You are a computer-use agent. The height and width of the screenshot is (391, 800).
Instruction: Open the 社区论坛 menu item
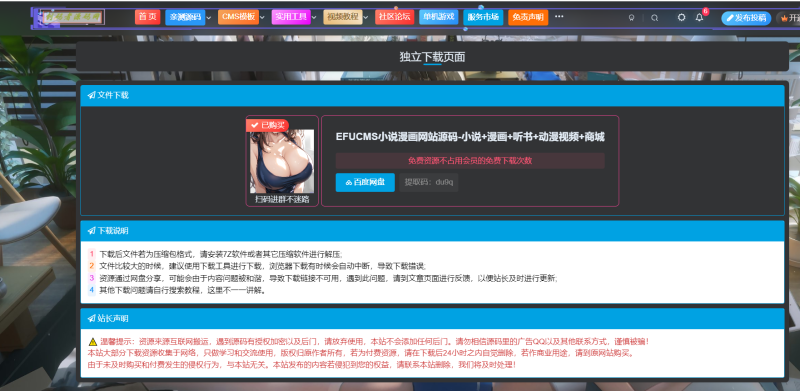click(x=394, y=17)
